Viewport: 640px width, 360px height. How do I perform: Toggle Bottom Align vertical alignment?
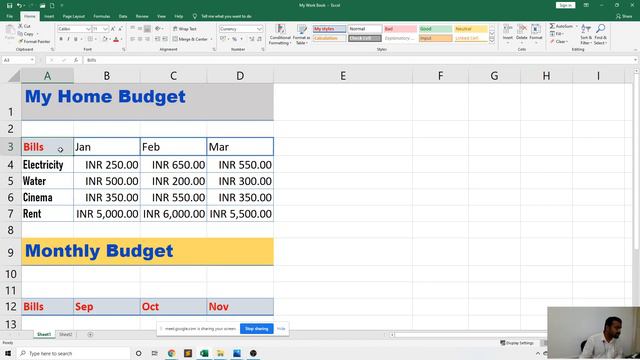click(147, 29)
